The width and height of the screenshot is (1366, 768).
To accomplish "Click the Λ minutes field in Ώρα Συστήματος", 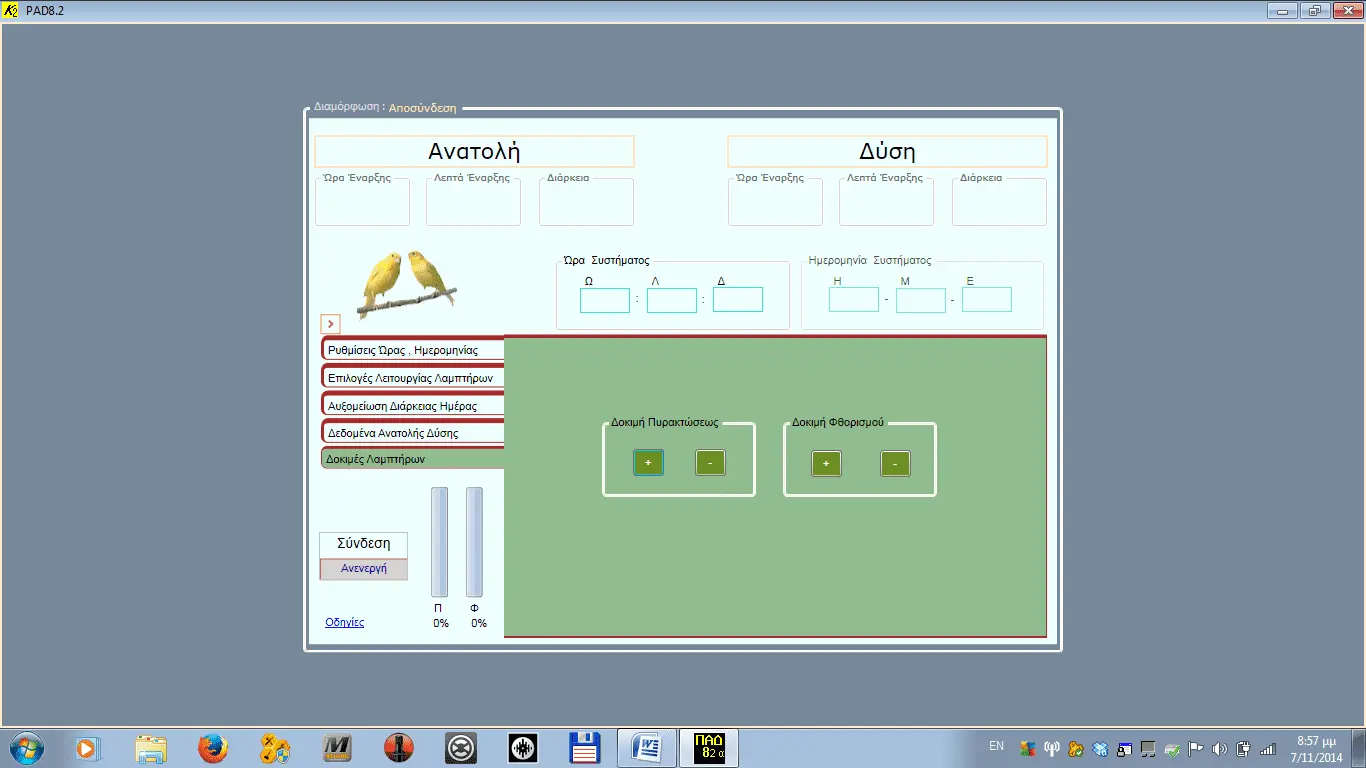I will [672, 300].
